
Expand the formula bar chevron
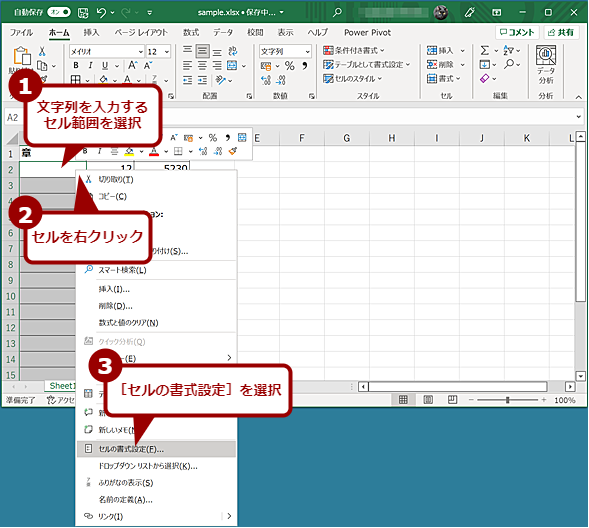(578, 117)
